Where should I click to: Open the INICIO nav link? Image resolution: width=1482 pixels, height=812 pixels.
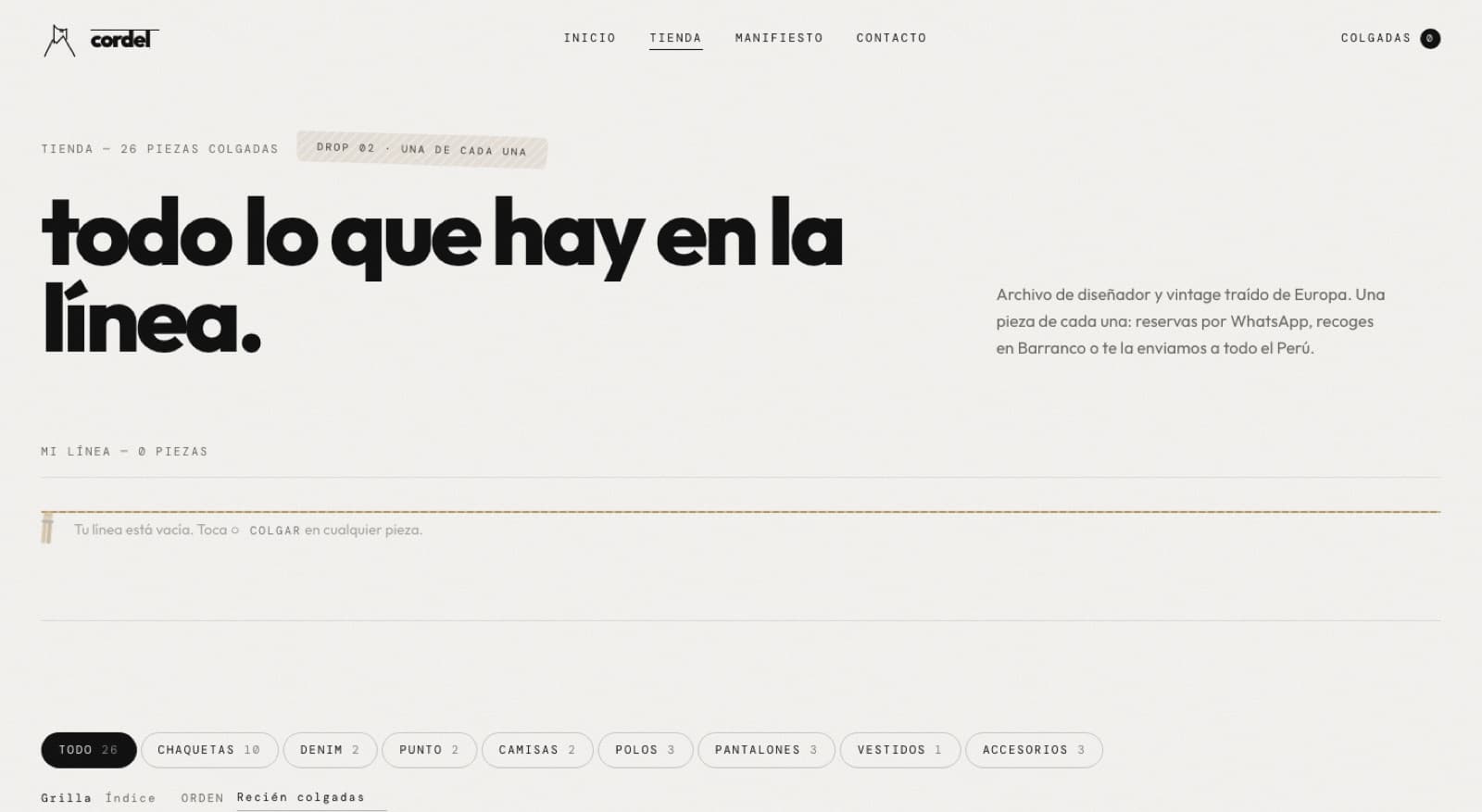589,38
